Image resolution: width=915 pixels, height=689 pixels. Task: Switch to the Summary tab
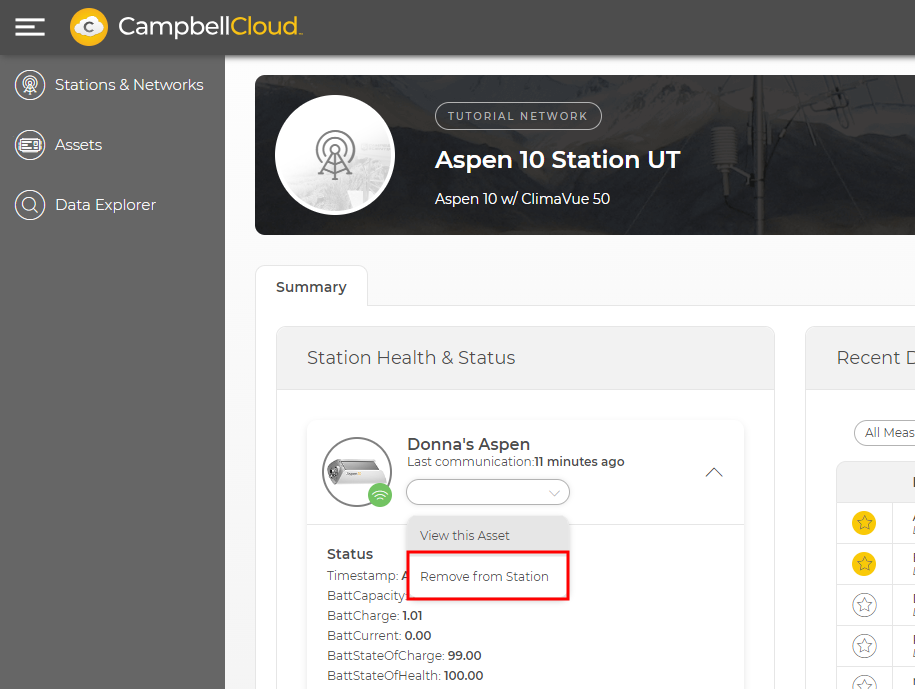311,287
